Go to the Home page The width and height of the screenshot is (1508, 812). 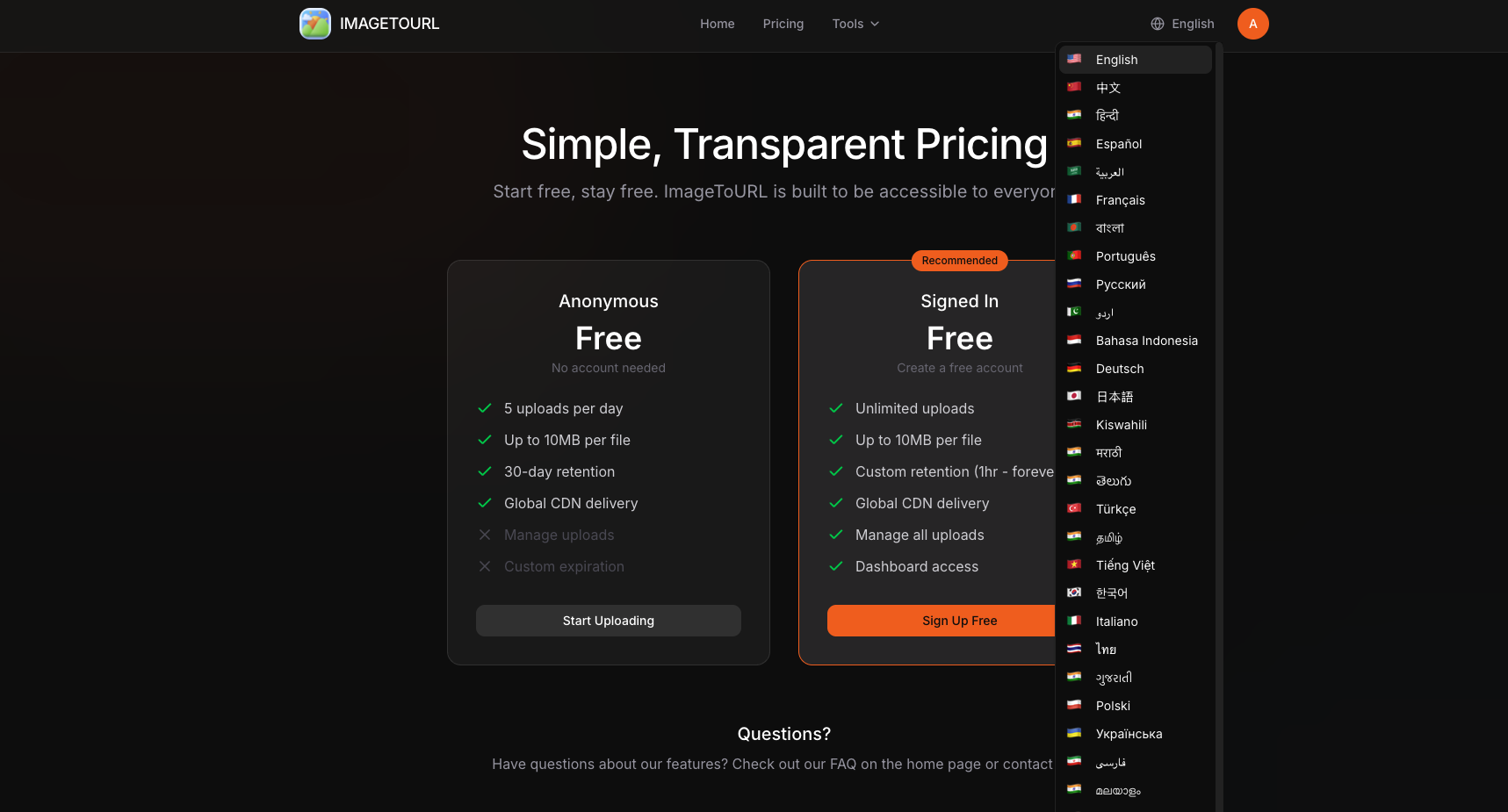click(x=717, y=24)
